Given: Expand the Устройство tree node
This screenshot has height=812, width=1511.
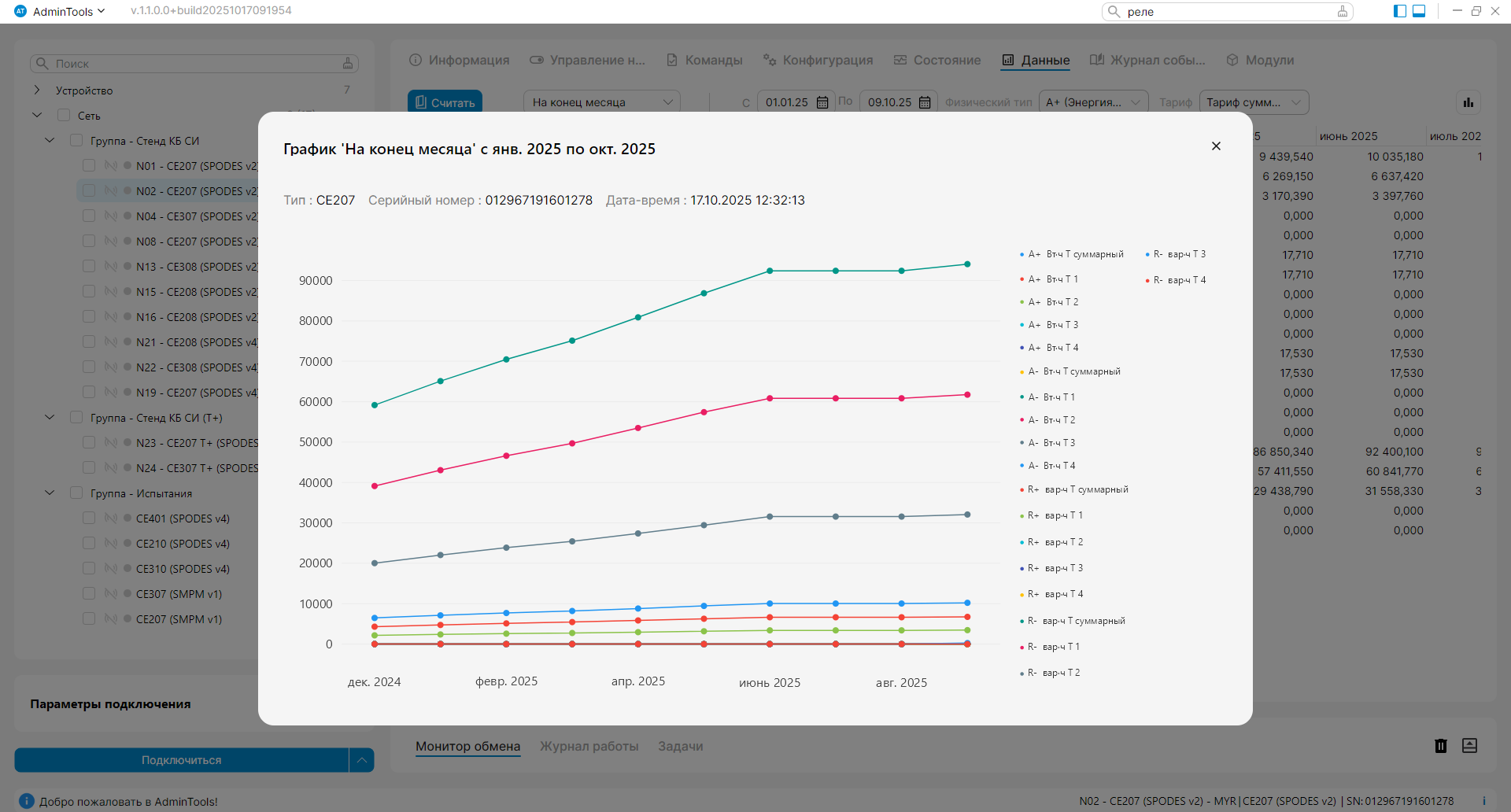Looking at the screenshot, I should [x=37, y=90].
